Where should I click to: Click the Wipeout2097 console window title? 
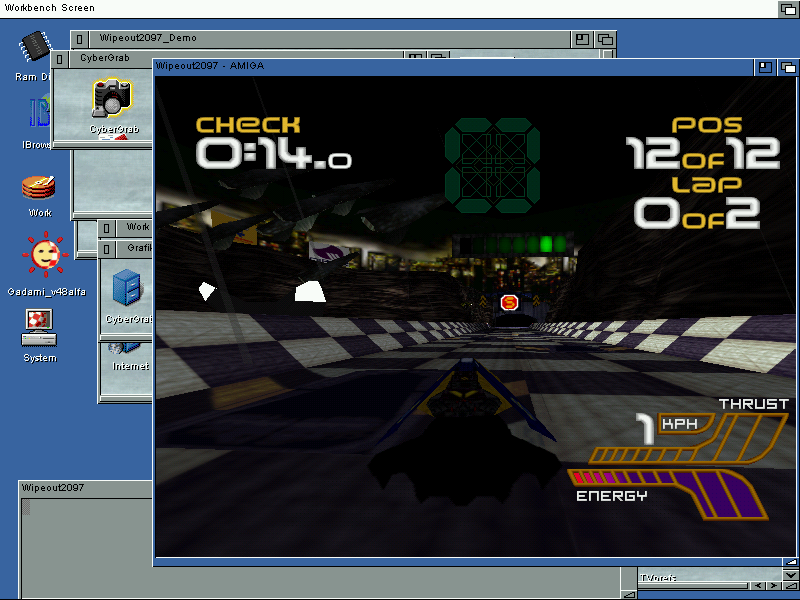(x=53, y=488)
